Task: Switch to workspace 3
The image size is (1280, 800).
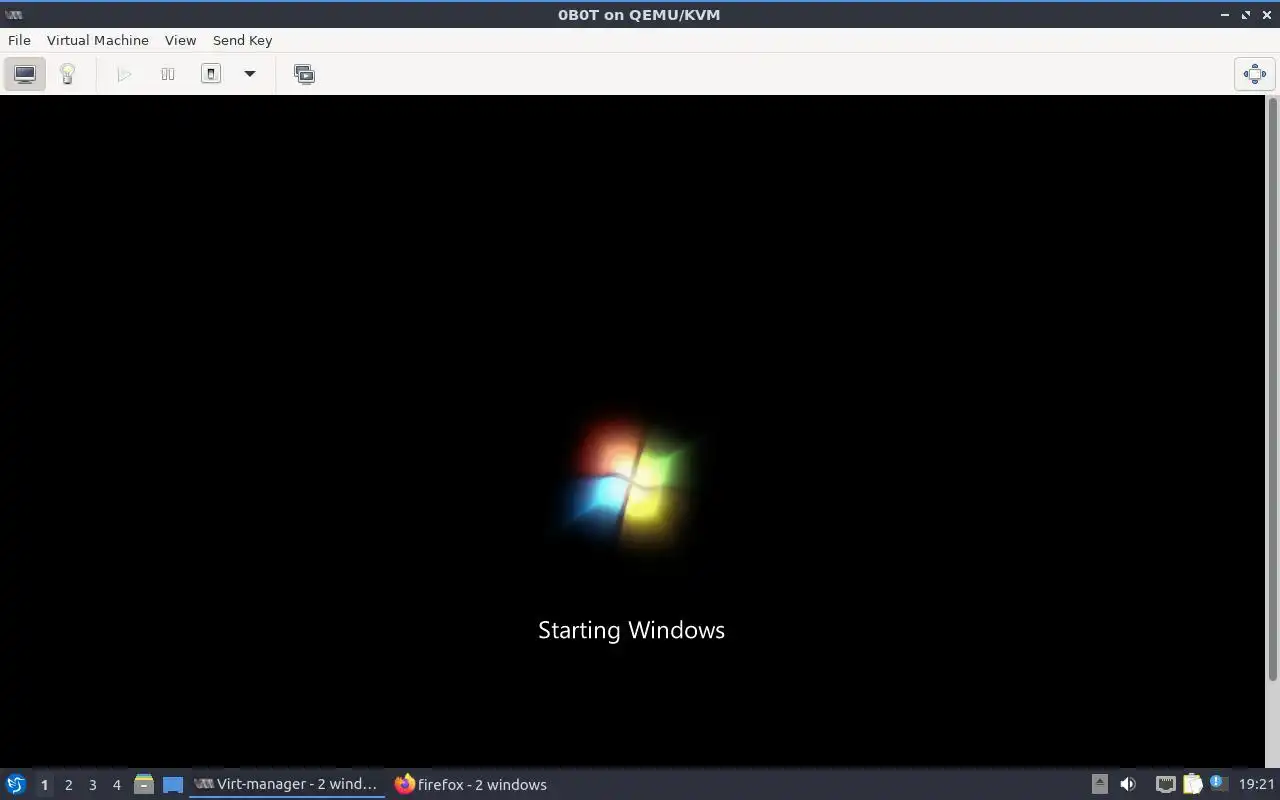Action: click(92, 785)
